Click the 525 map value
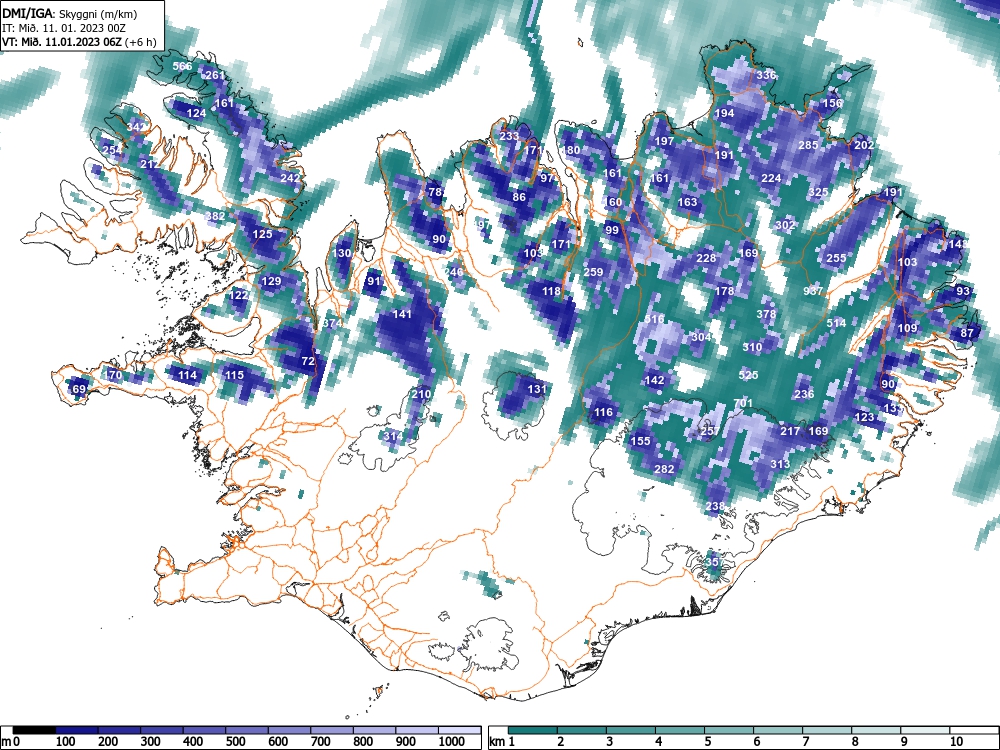Viewport: 1000px width, 750px height. pyautogui.click(x=748, y=375)
